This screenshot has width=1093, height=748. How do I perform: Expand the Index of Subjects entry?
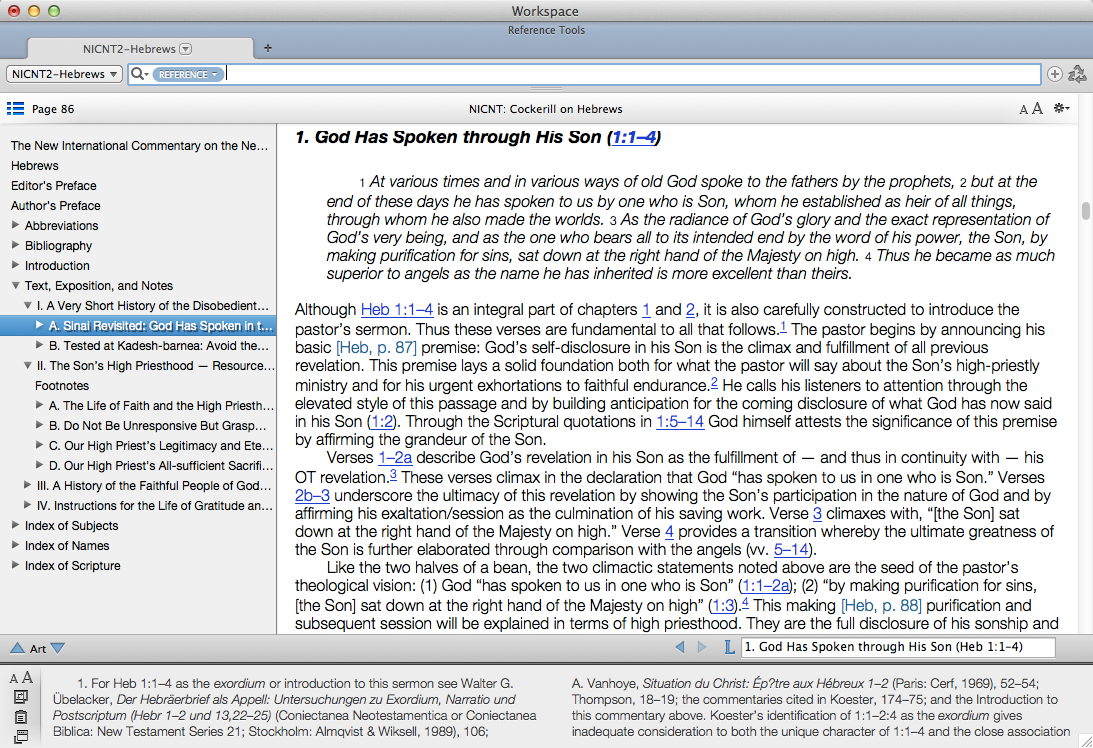[x=15, y=526]
